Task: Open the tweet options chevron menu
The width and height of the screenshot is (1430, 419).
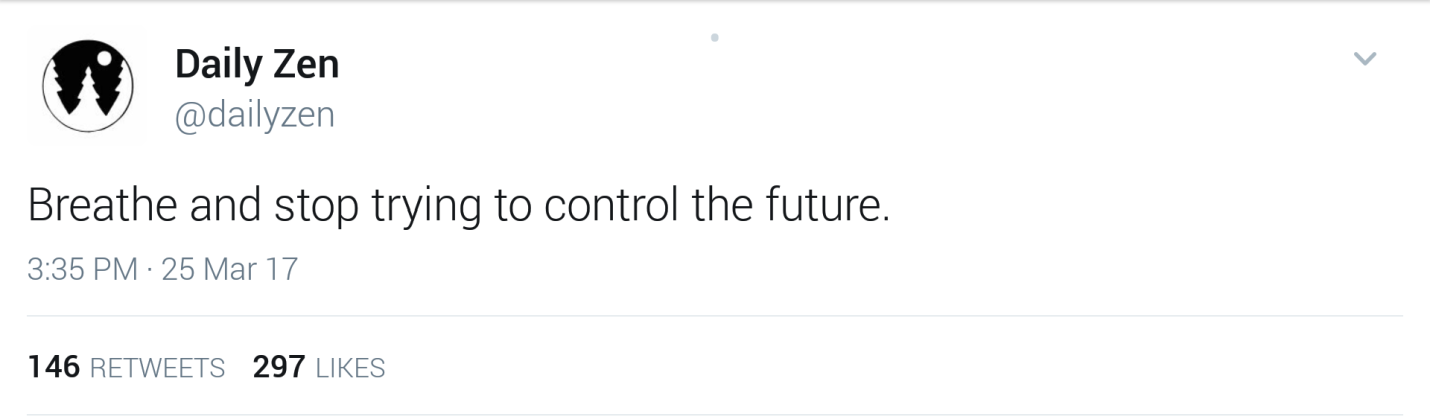Action: pyautogui.click(x=1365, y=60)
